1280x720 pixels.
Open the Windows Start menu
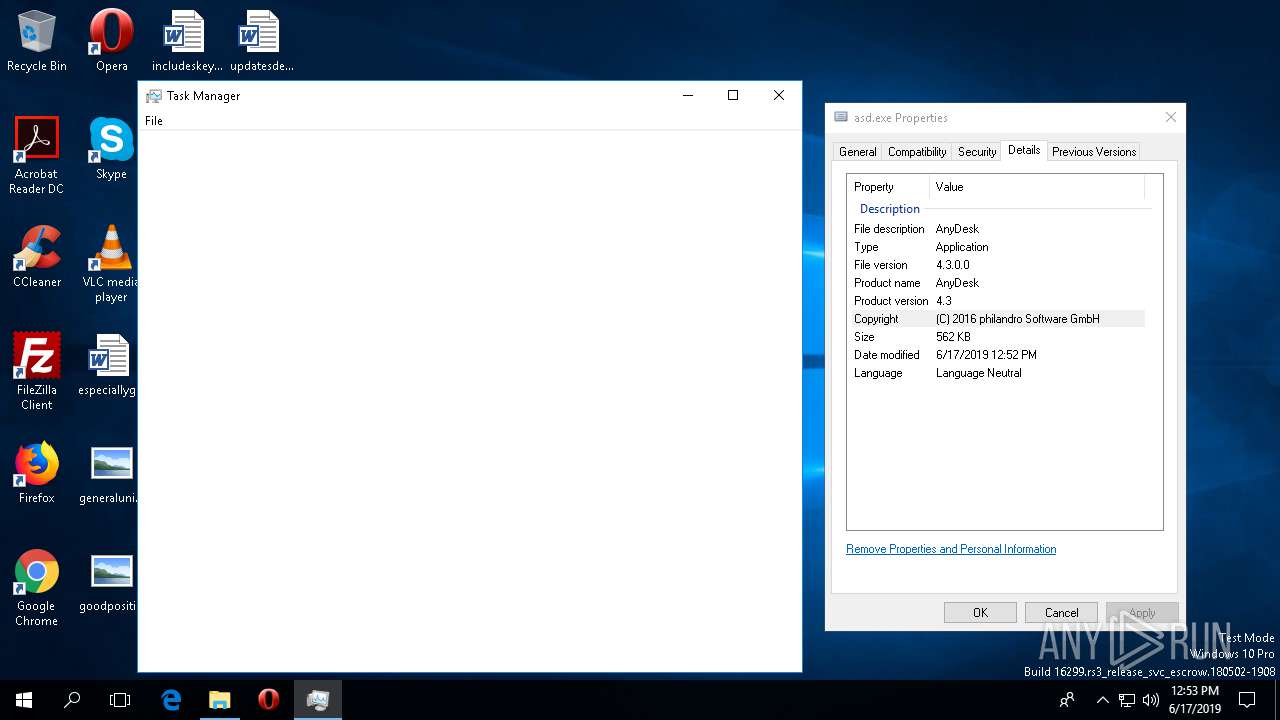[24, 700]
